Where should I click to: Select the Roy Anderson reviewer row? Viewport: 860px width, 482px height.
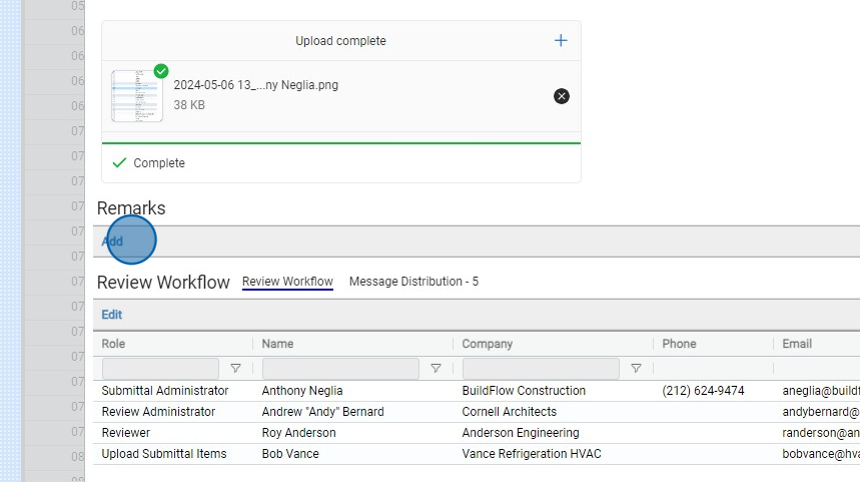pos(299,433)
